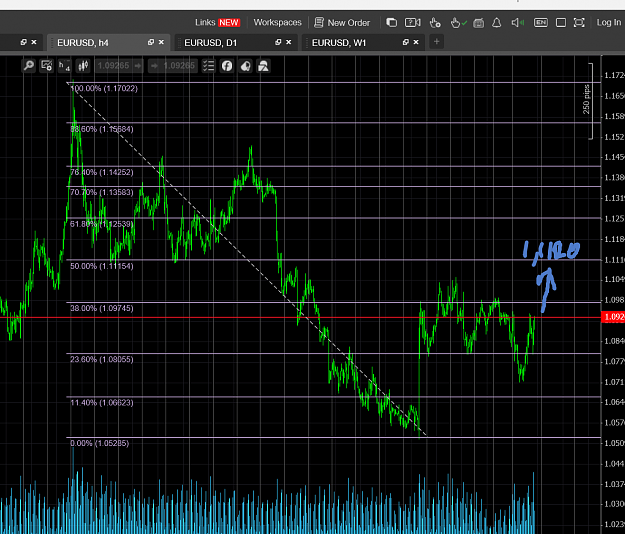Open the help video icon
Screen dimensions: 625x534
(413, 23)
